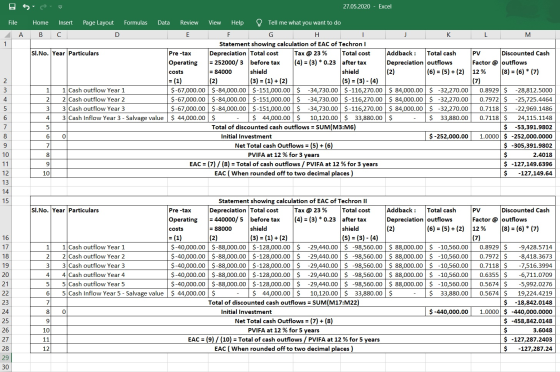The height and width of the screenshot is (372, 560).
Task: Click the PVIFA value 3.6048
Action: coord(528,330)
